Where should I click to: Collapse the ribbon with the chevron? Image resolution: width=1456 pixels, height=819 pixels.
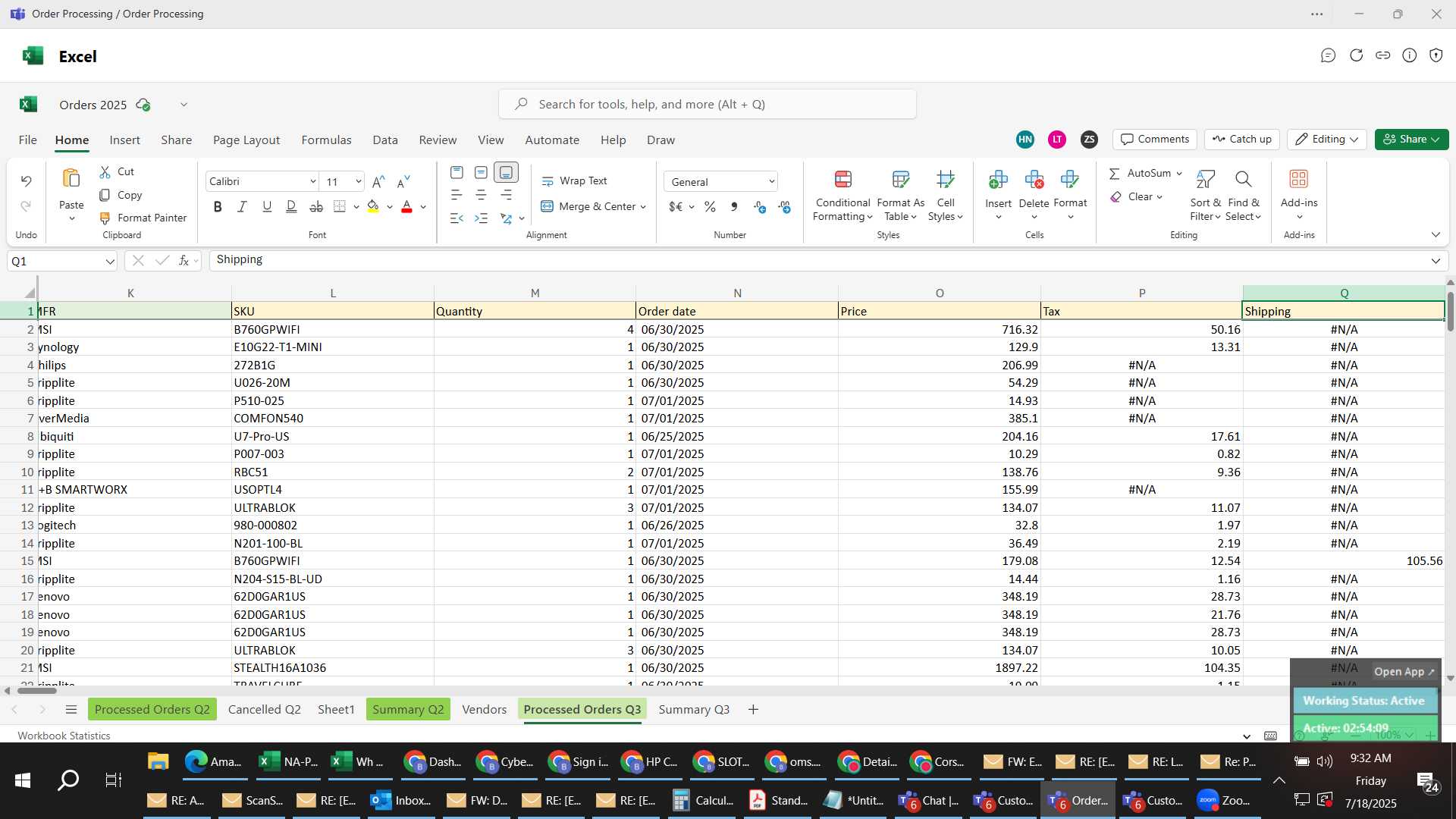point(1435,235)
